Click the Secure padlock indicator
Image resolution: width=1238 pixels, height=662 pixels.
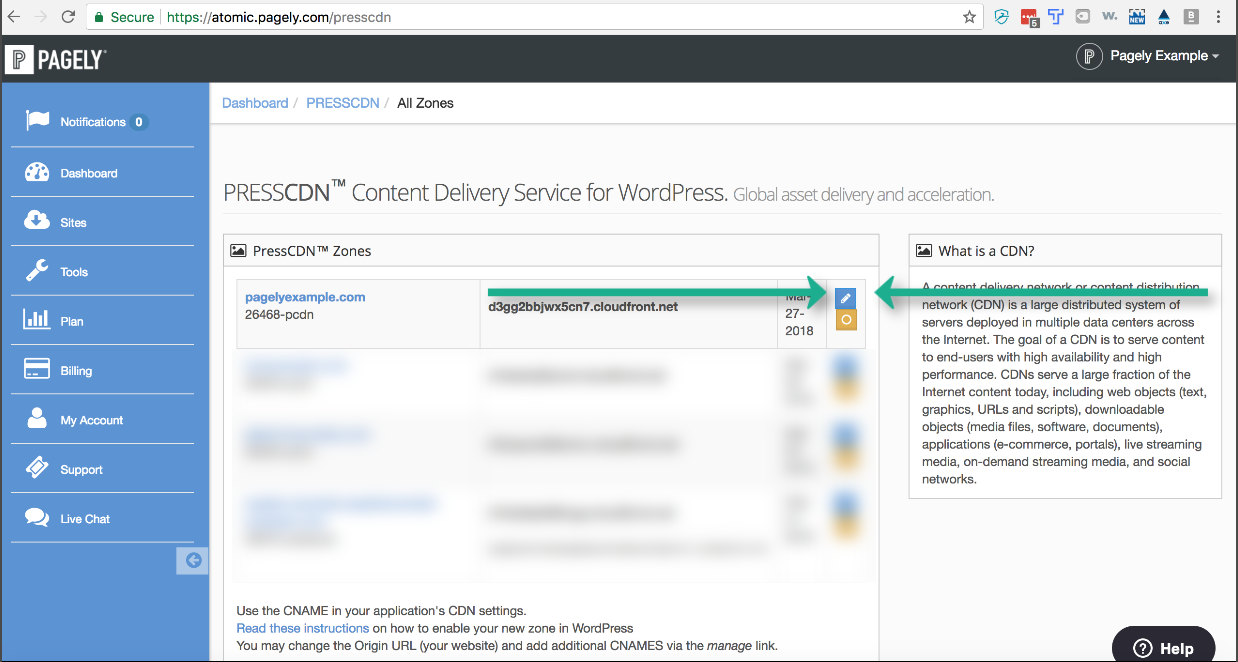pyautogui.click(x=124, y=17)
